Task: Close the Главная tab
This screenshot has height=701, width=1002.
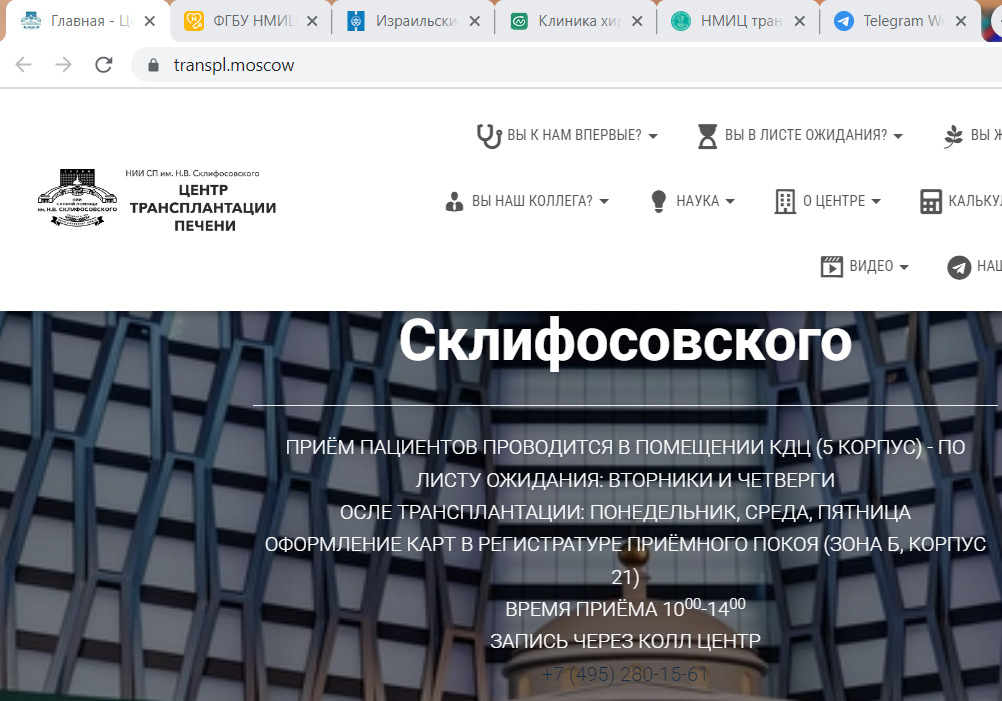Action: click(x=150, y=21)
